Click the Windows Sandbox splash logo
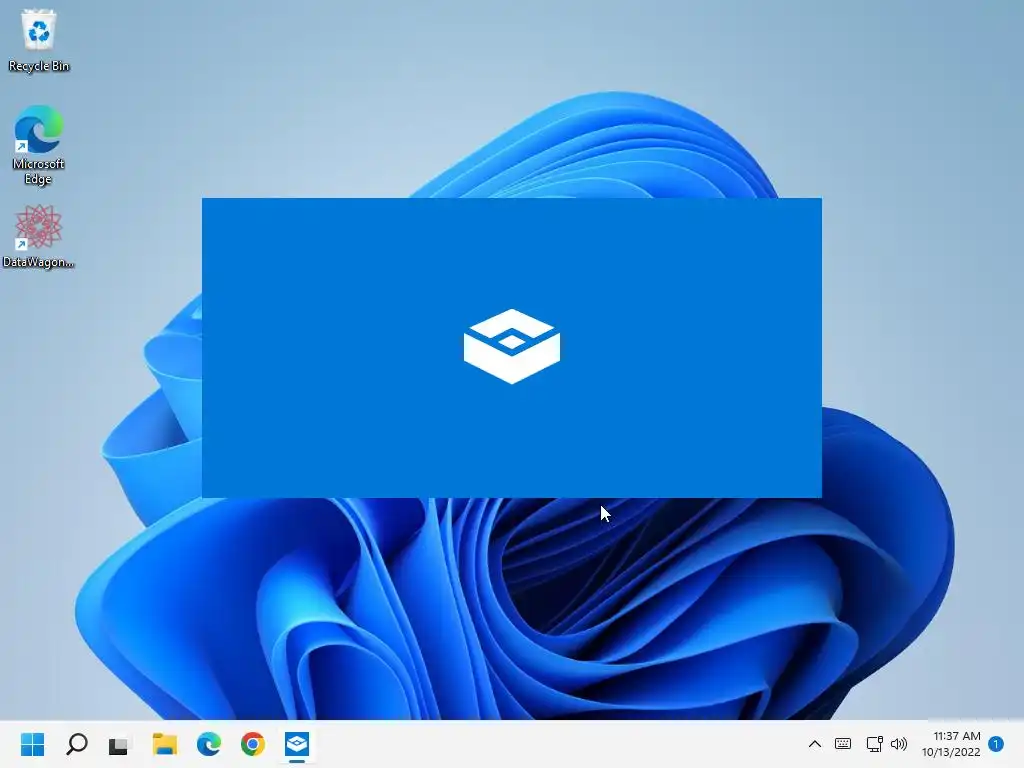This screenshot has width=1024, height=768. click(x=511, y=346)
